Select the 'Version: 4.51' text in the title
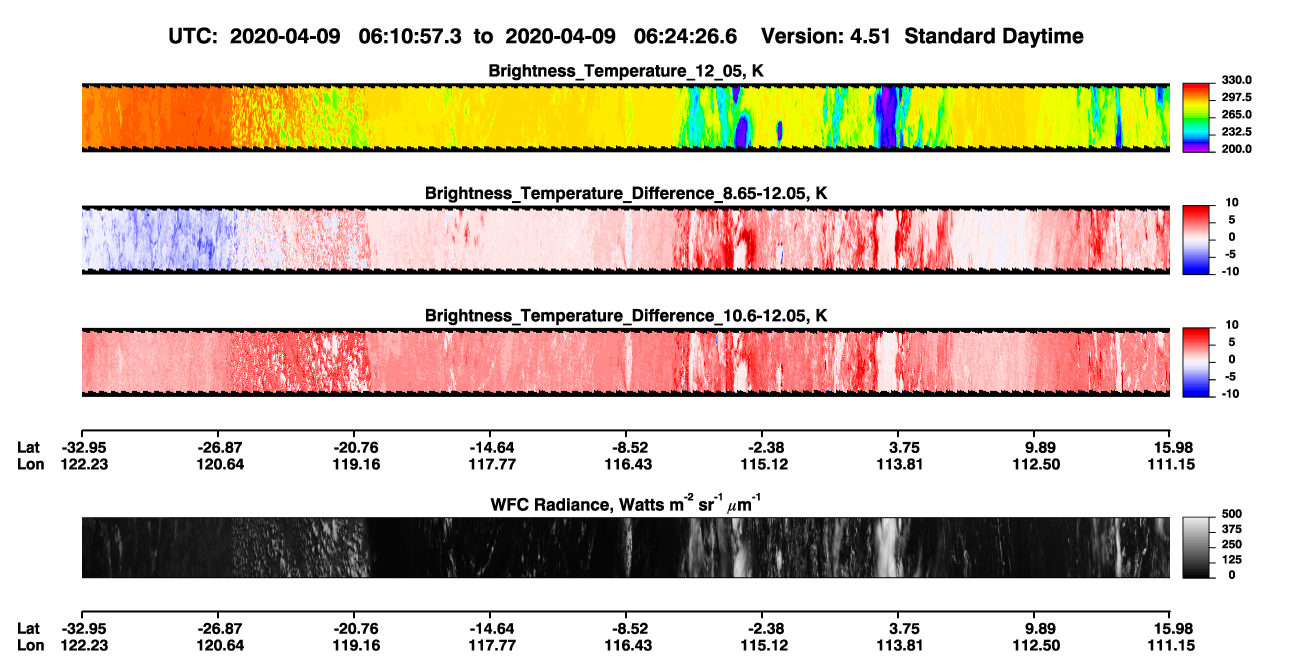Image resolution: width=1300 pixels, height=667 pixels. [x=826, y=36]
